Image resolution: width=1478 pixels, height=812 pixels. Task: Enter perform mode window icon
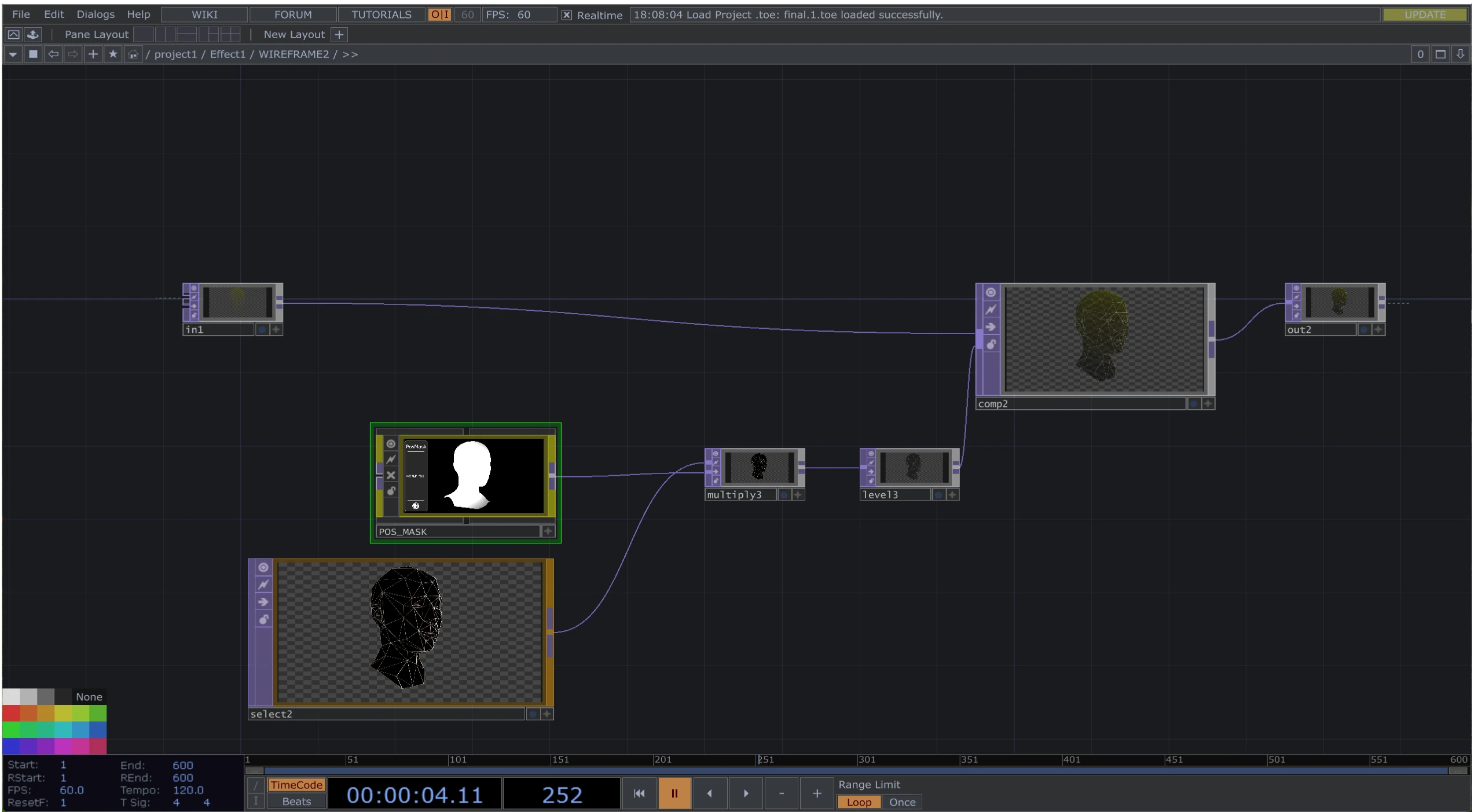click(x=13, y=35)
